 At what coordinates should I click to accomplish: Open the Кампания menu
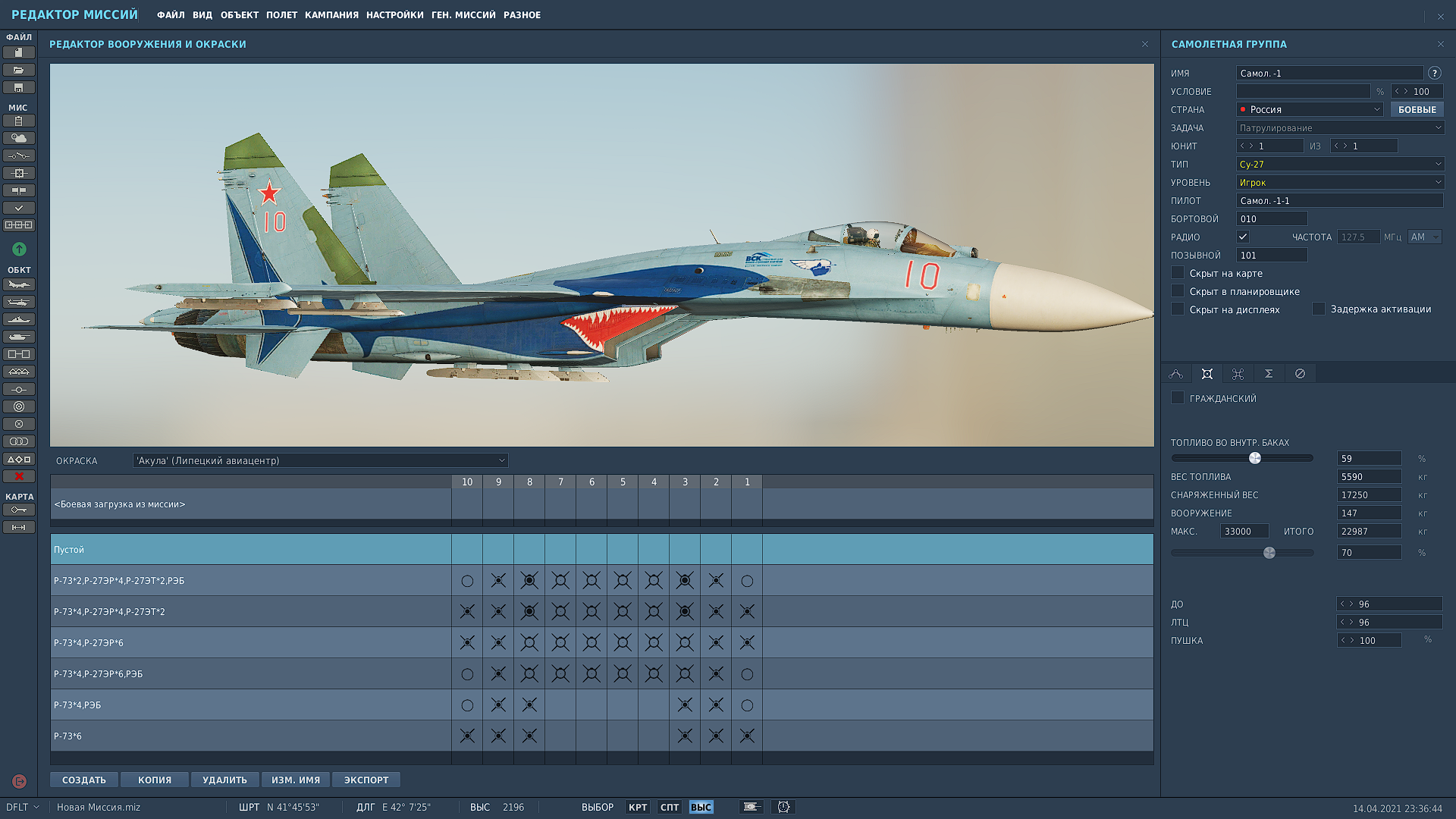point(331,14)
